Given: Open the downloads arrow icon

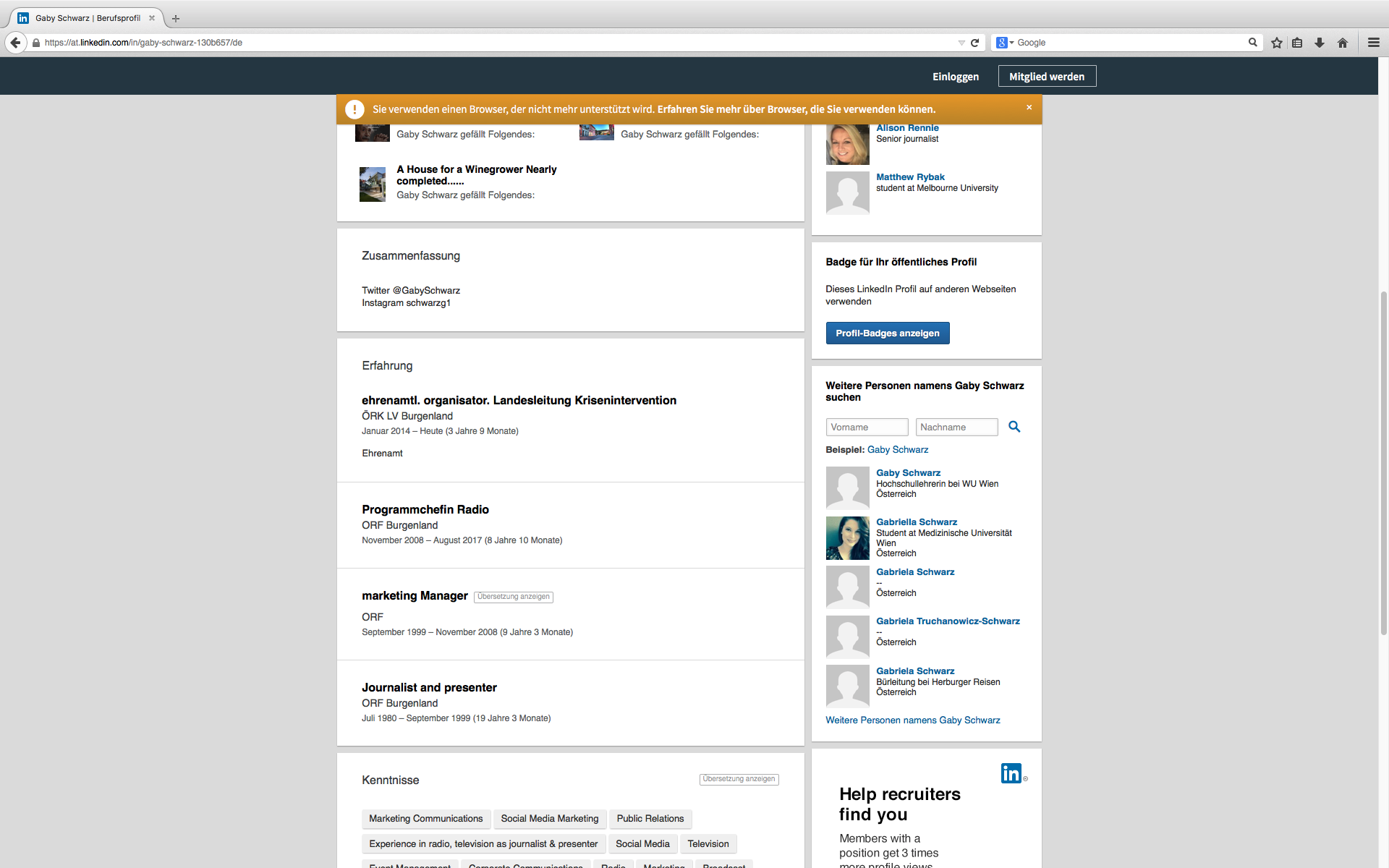Looking at the screenshot, I should (1320, 43).
